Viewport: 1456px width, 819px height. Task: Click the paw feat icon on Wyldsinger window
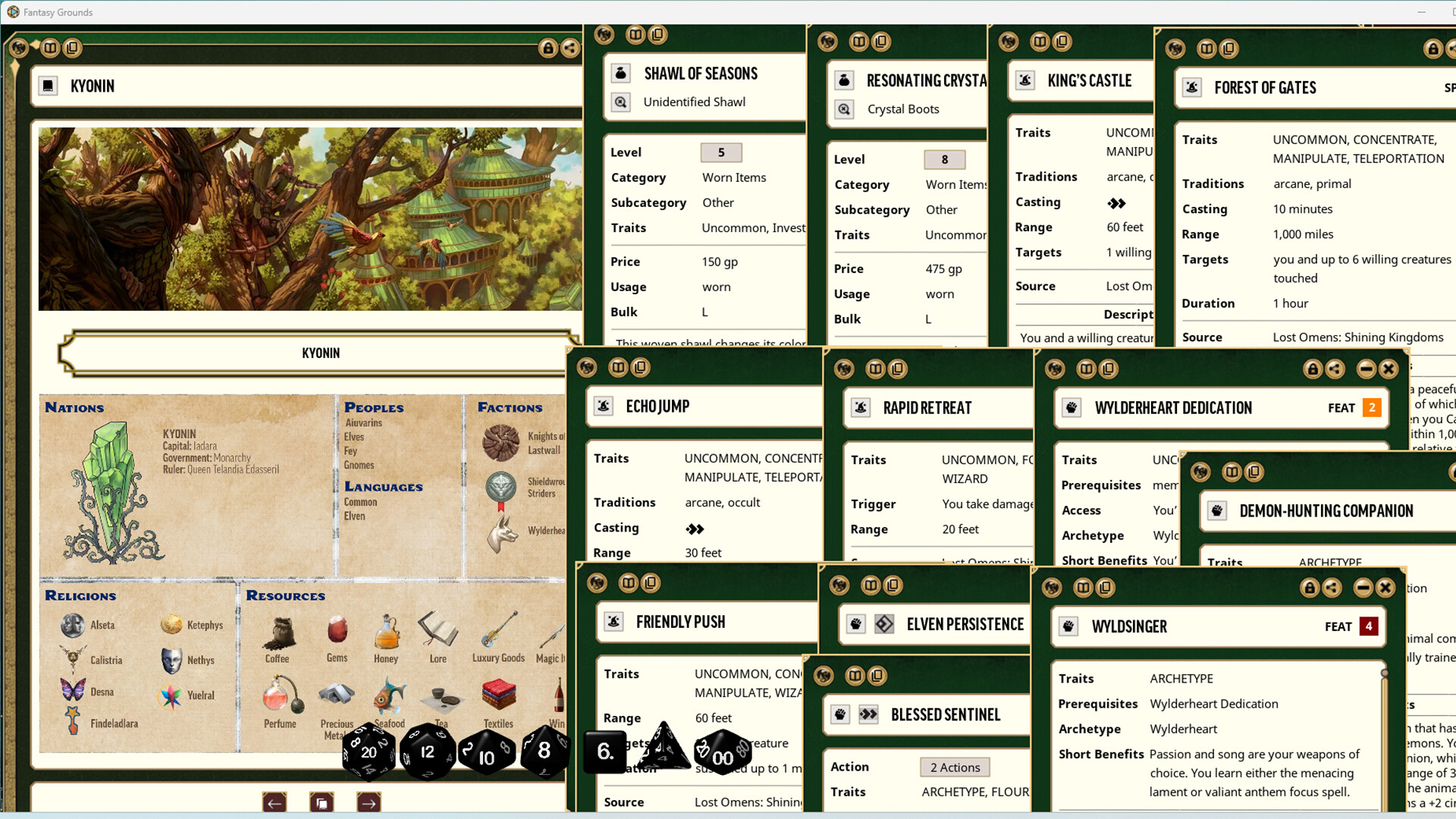[1068, 626]
